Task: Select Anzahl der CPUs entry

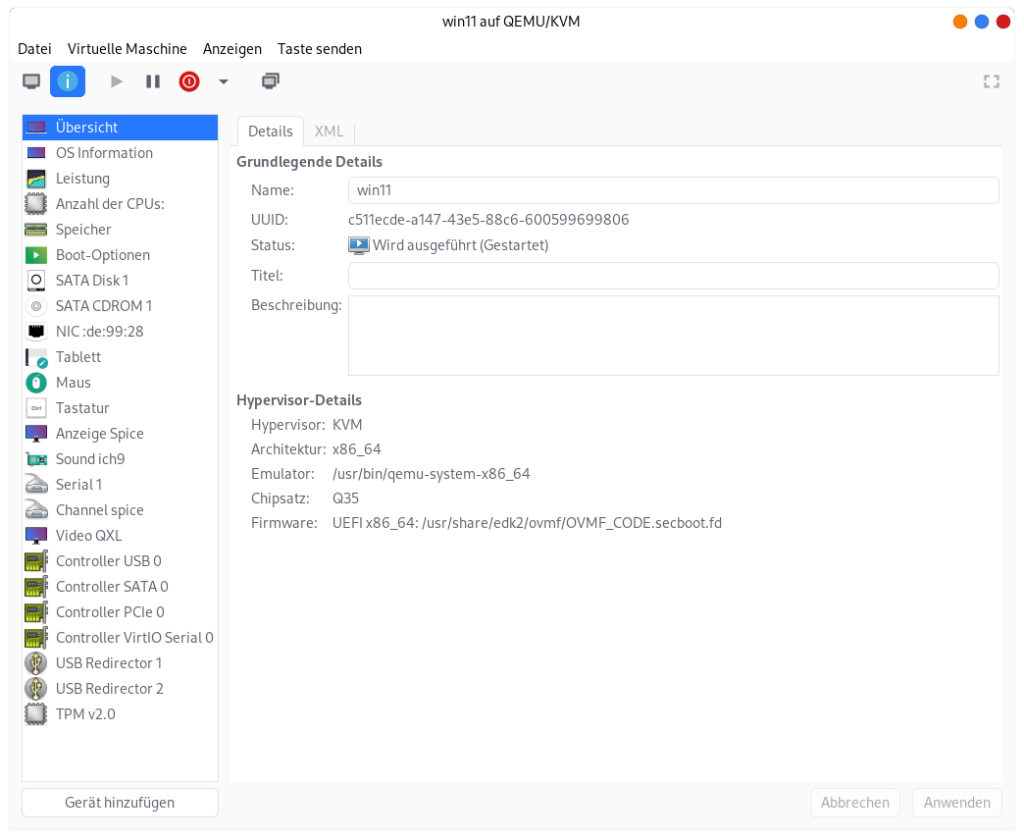Action: tap(120, 204)
